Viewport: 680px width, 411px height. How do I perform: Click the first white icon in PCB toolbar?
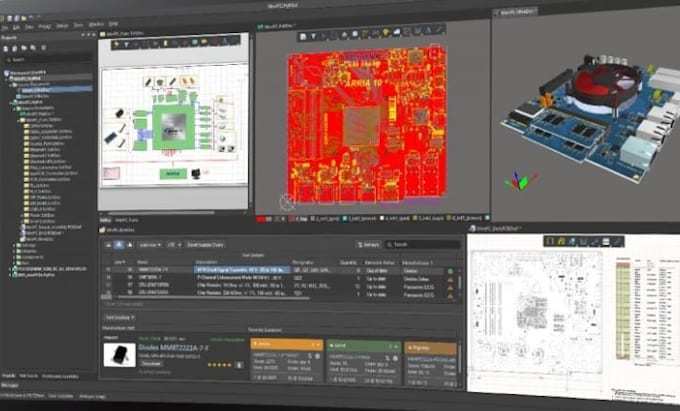[x=303, y=37]
